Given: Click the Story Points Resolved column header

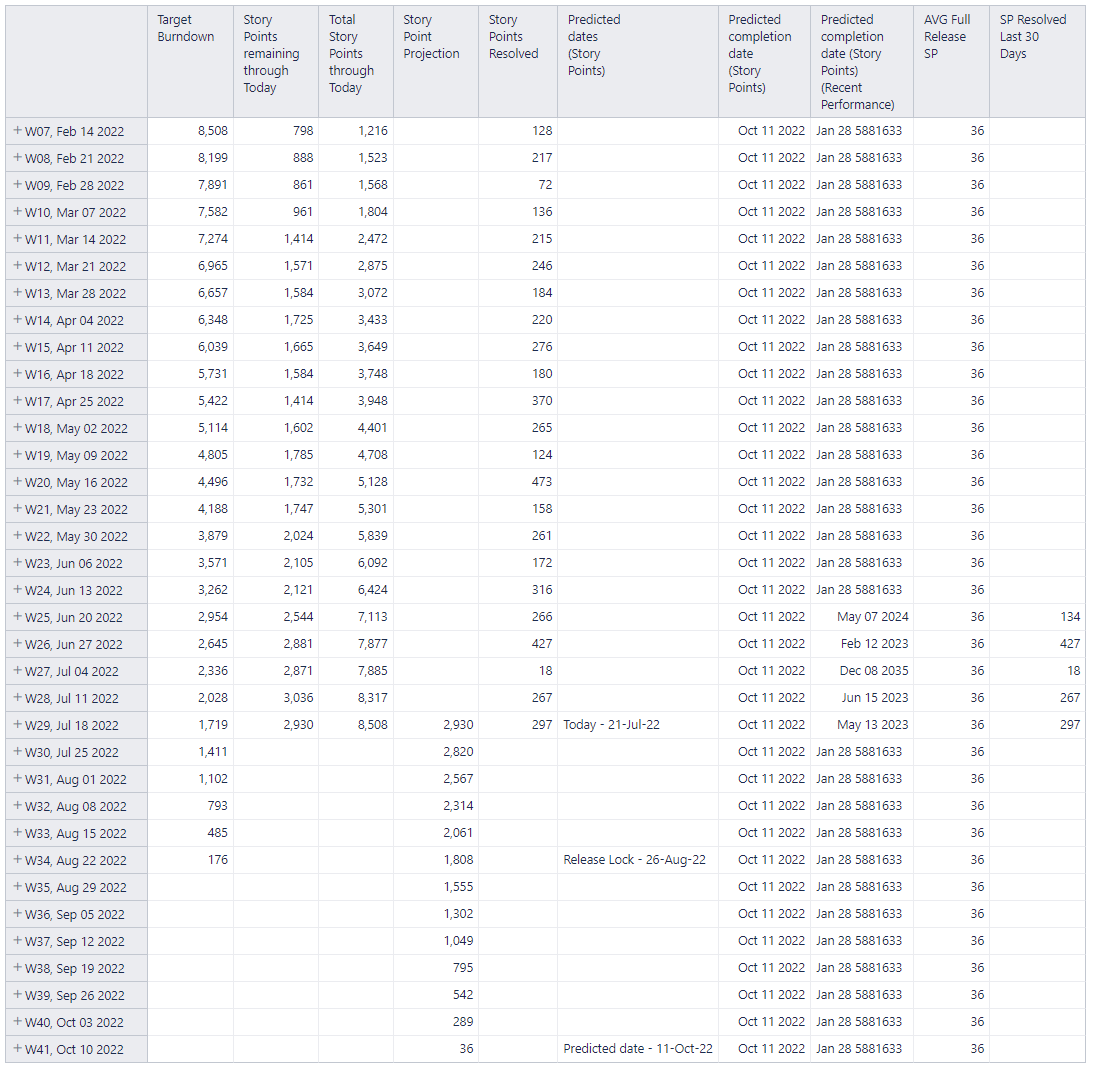Looking at the screenshot, I should (x=518, y=62).
